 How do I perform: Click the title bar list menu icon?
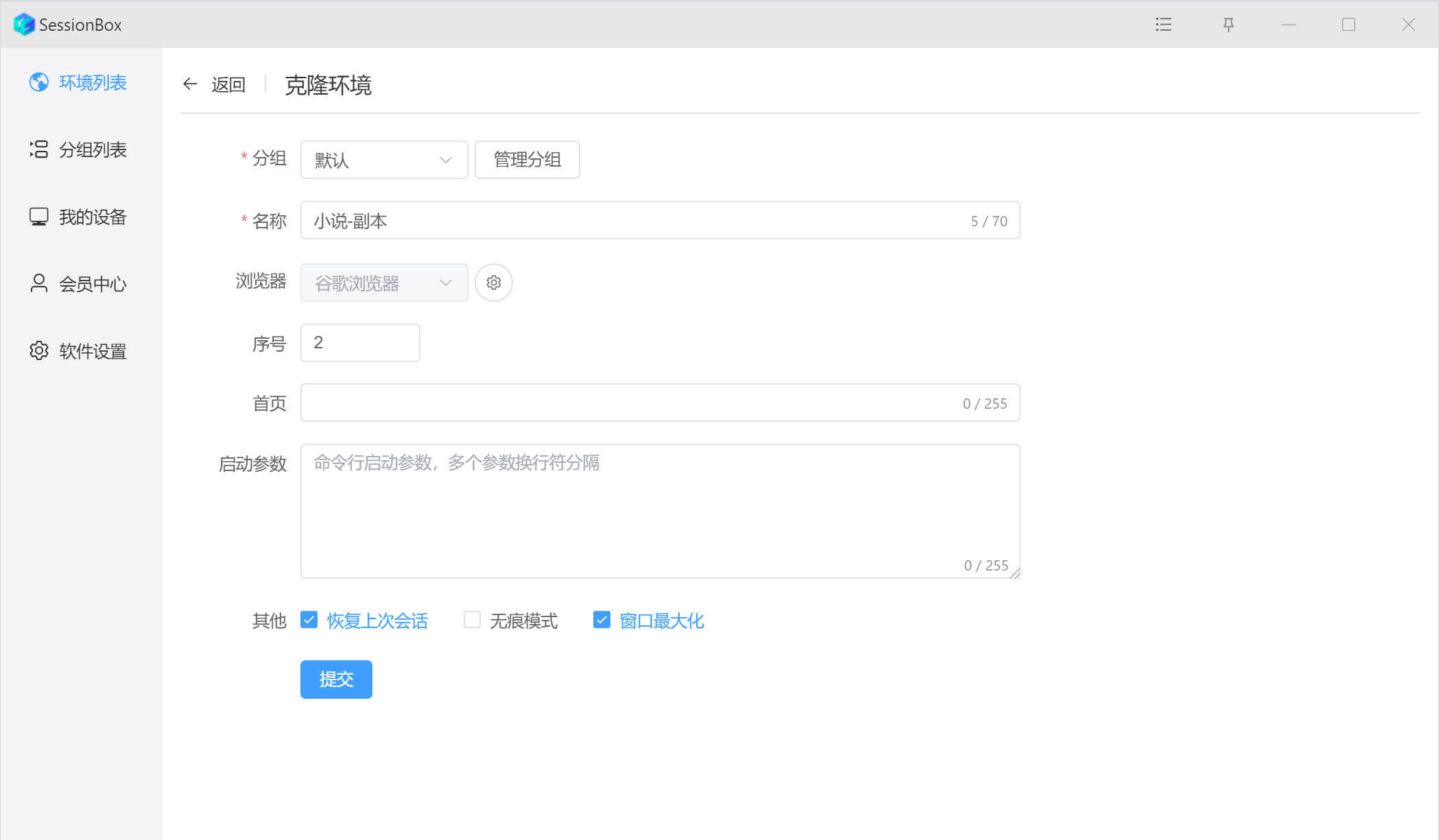[x=1163, y=25]
